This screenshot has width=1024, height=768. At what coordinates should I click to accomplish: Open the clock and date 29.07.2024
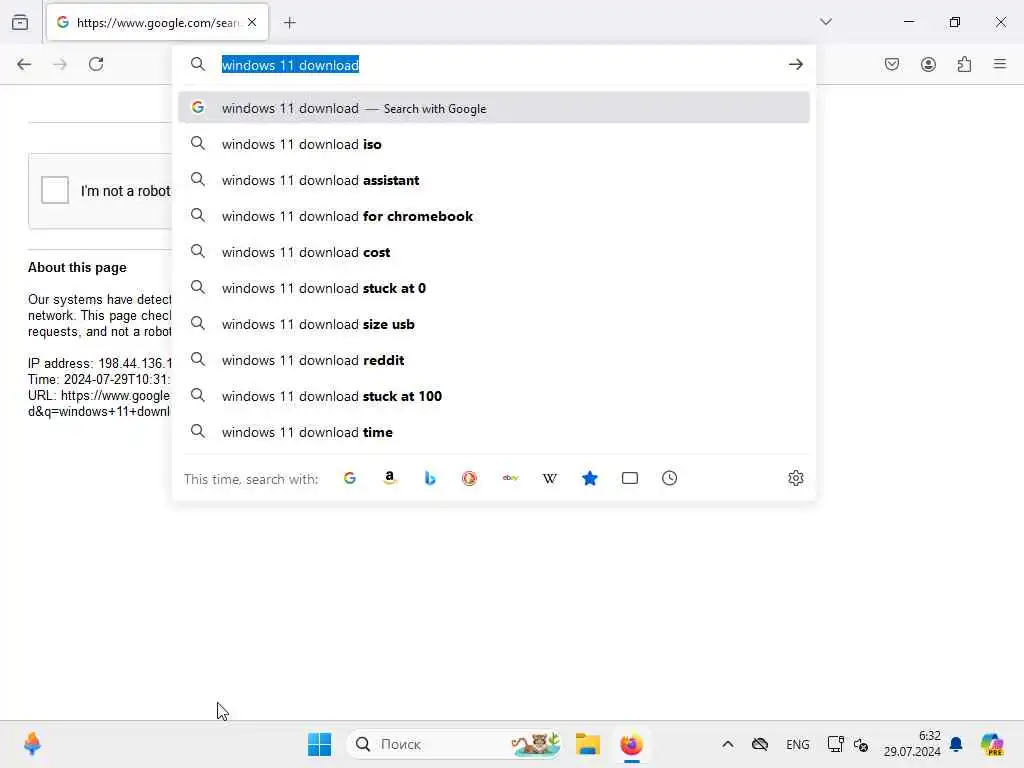tap(912, 744)
